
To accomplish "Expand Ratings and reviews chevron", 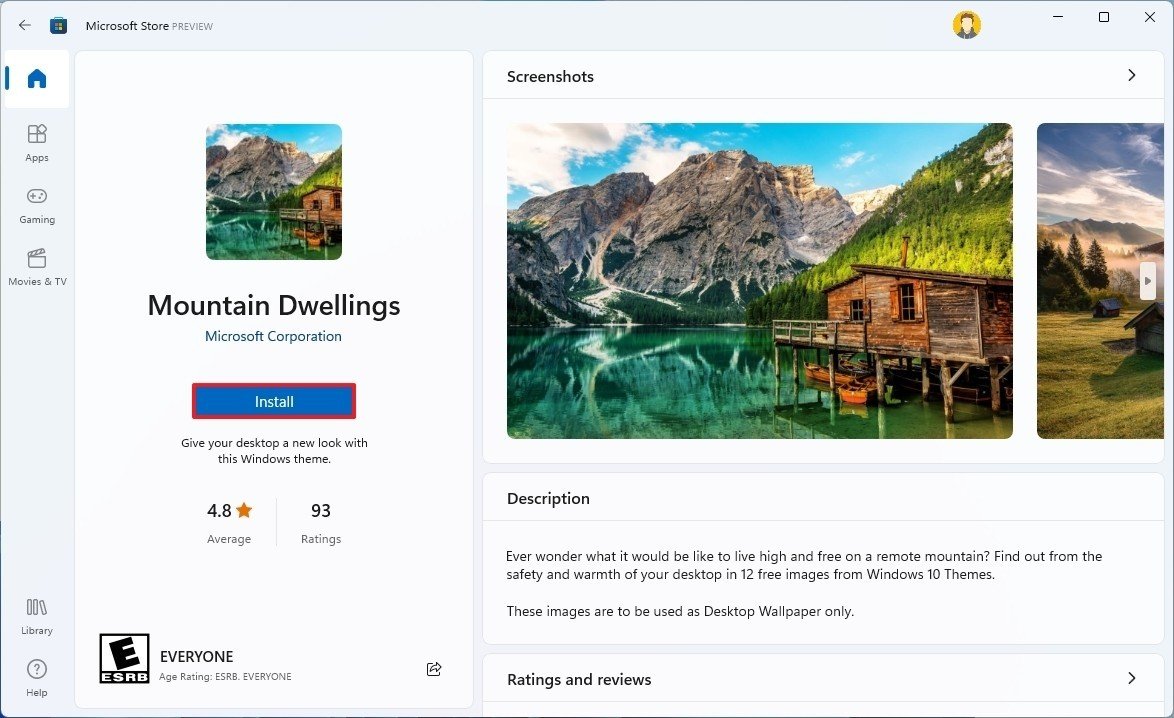I will point(1131,678).
